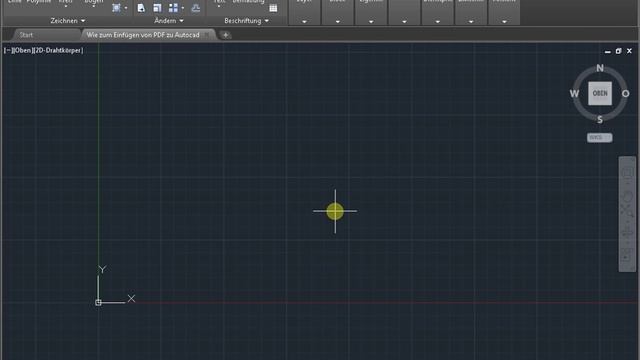
Task: Open the Array tool flyout arrow
Action: pos(182,8)
